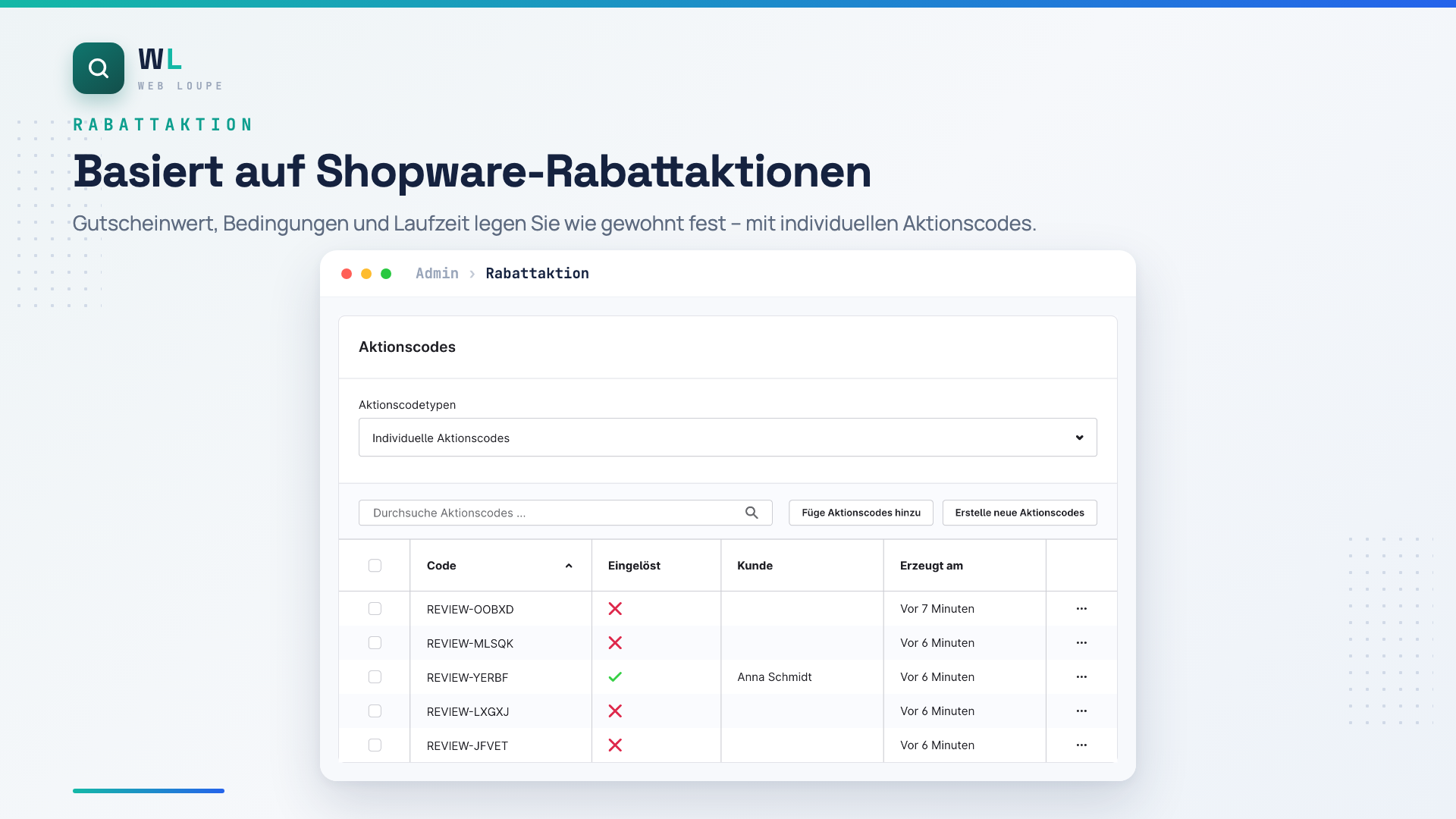The image size is (1456, 819).
Task: Click the Aktionscodes card heading
Action: (x=407, y=347)
